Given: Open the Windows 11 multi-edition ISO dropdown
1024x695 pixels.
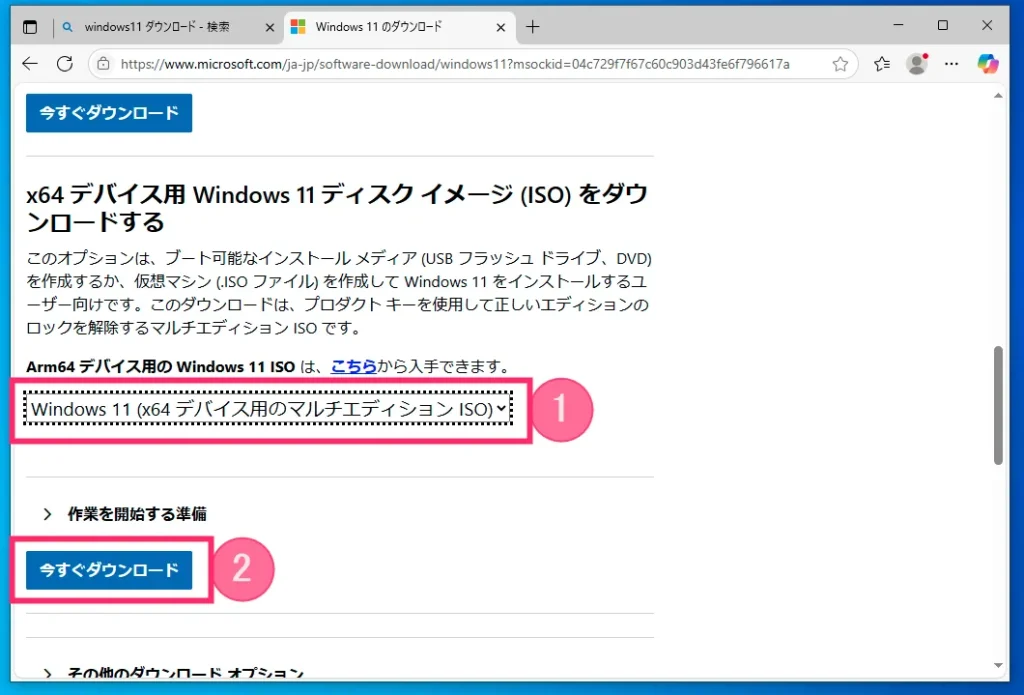Looking at the screenshot, I should point(268,409).
